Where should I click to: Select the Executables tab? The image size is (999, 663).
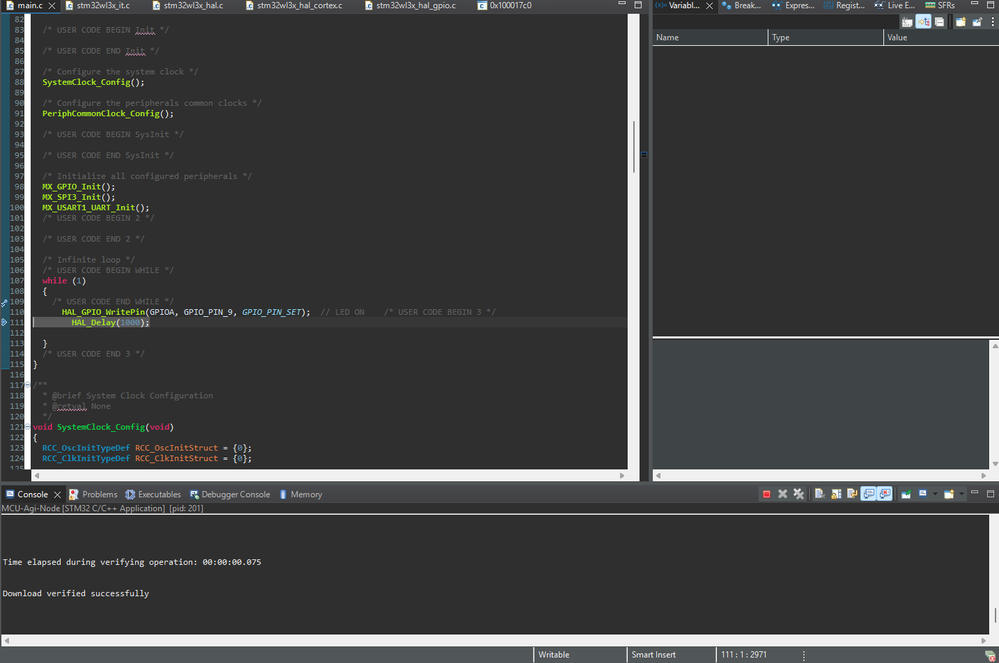tap(153, 494)
